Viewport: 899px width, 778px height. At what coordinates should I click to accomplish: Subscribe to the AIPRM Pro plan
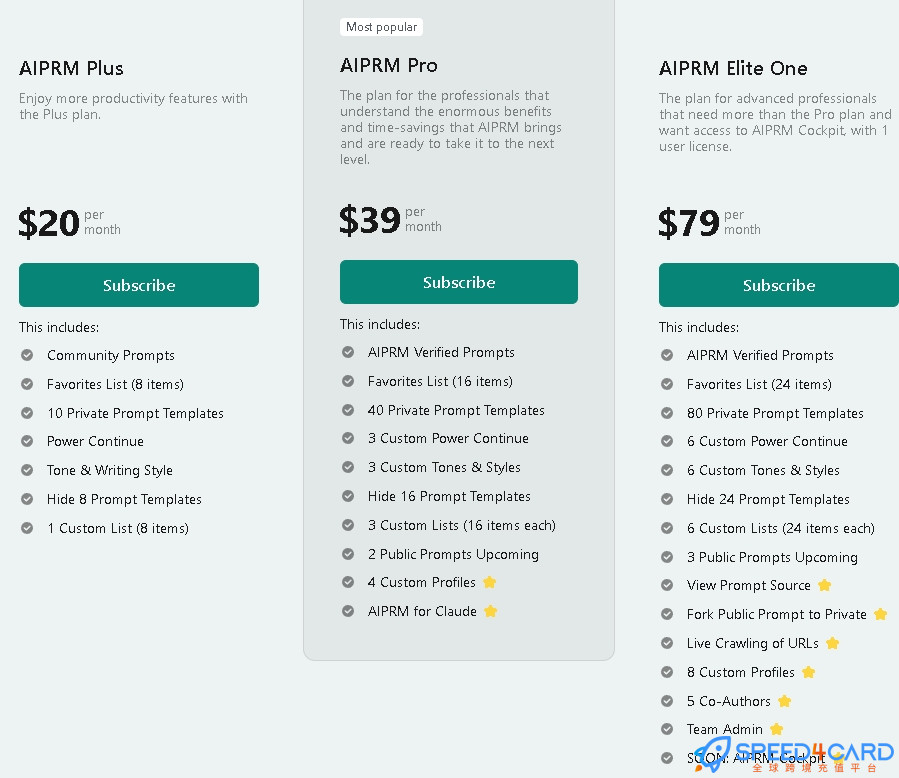[459, 282]
